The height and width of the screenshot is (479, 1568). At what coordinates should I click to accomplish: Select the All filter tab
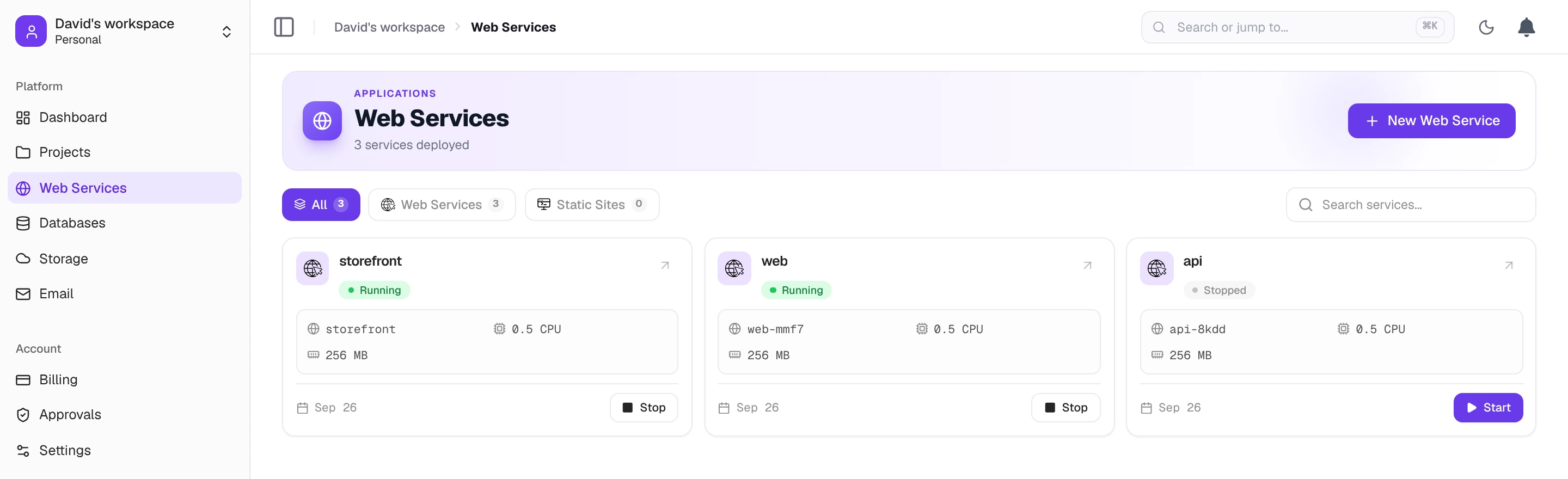click(x=321, y=205)
